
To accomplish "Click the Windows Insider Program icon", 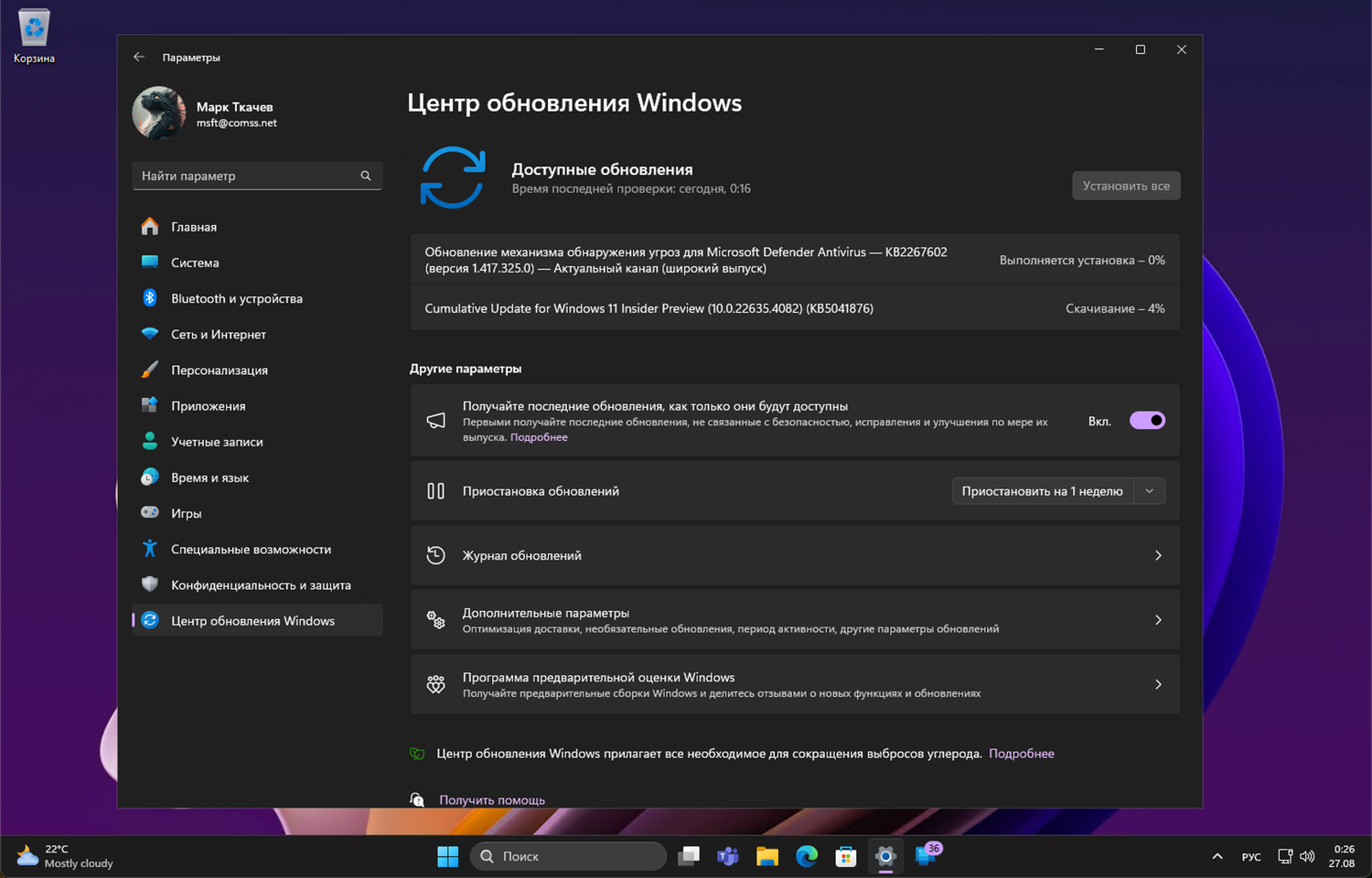I will pos(436,684).
